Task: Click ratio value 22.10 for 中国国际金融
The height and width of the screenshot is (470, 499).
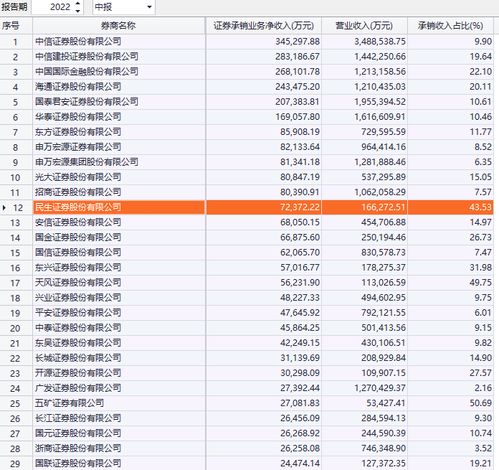Action: (480, 72)
